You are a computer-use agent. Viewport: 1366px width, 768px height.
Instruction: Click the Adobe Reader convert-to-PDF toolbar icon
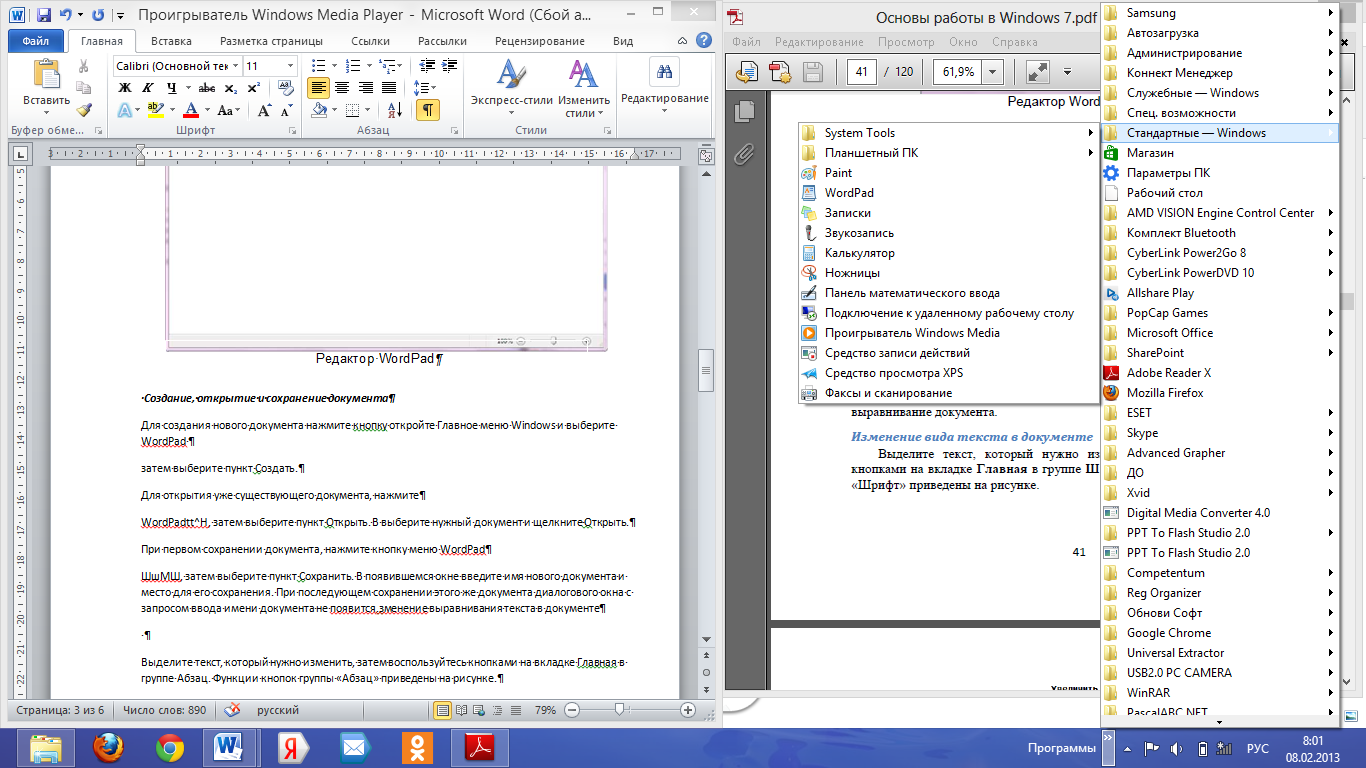pos(780,72)
